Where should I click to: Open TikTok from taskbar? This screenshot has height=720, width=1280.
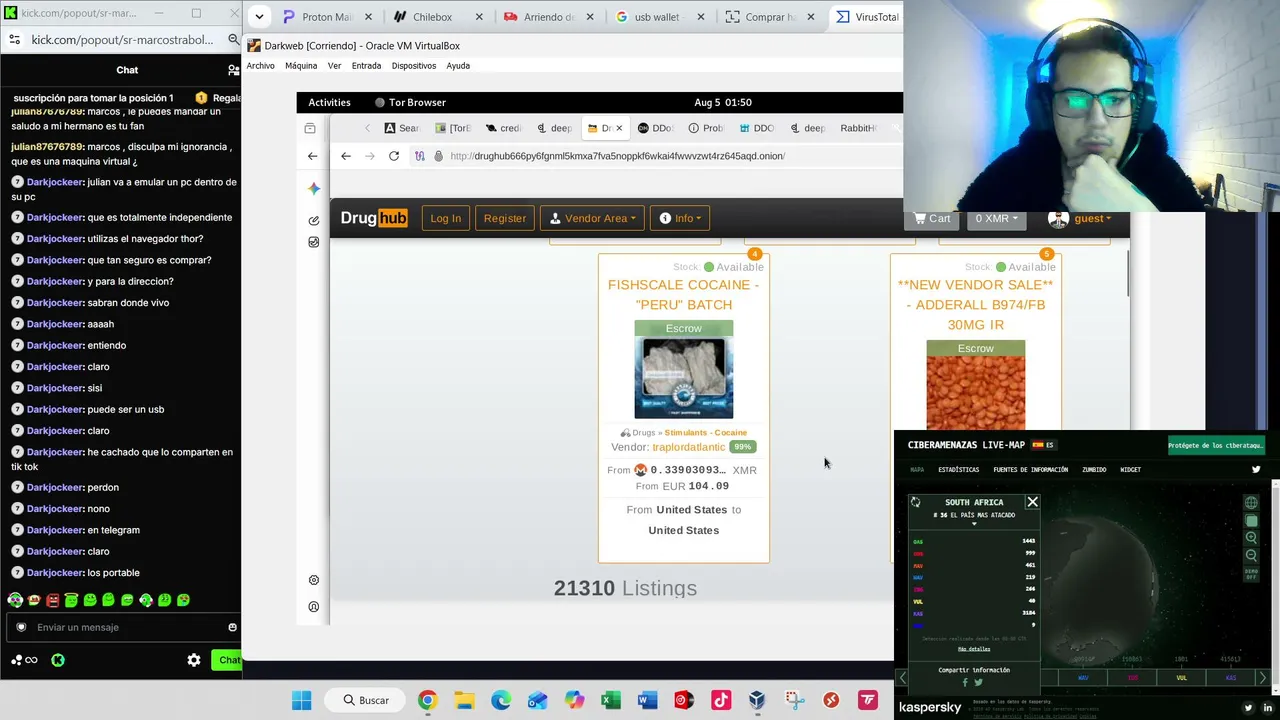(x=721, y=700)
